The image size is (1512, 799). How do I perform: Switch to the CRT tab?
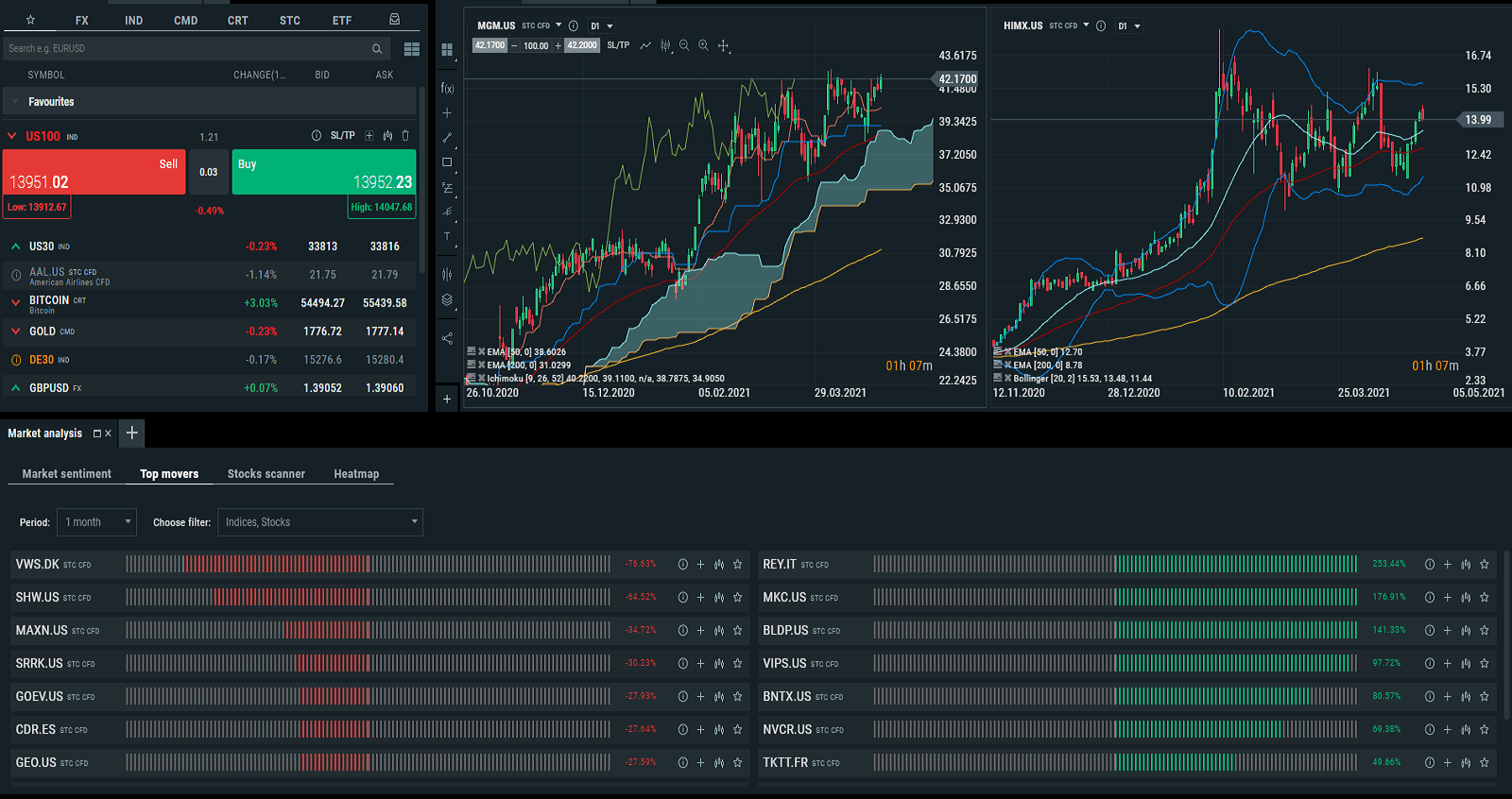(238, 21)
